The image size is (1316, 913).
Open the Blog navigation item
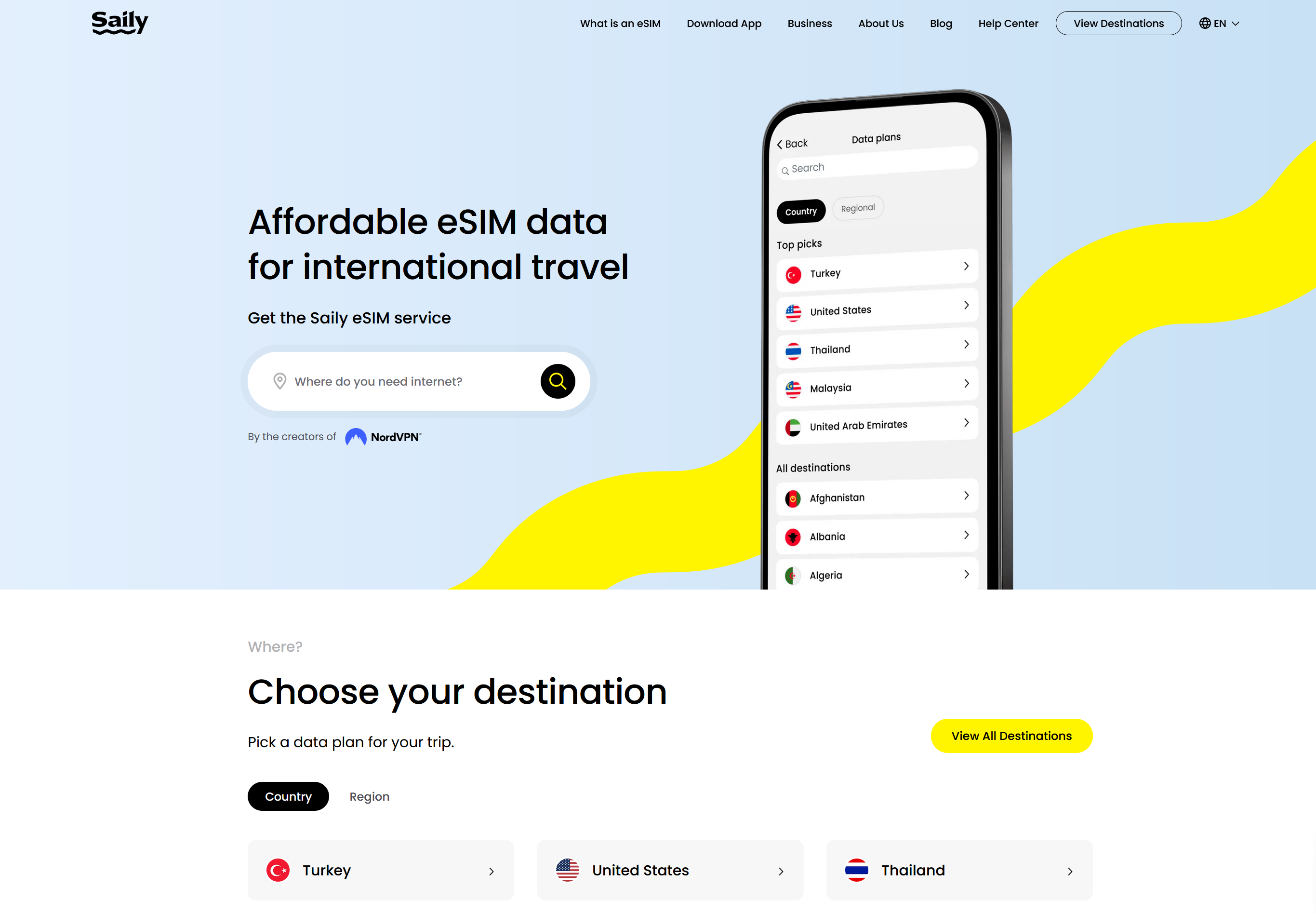[940, 22]
